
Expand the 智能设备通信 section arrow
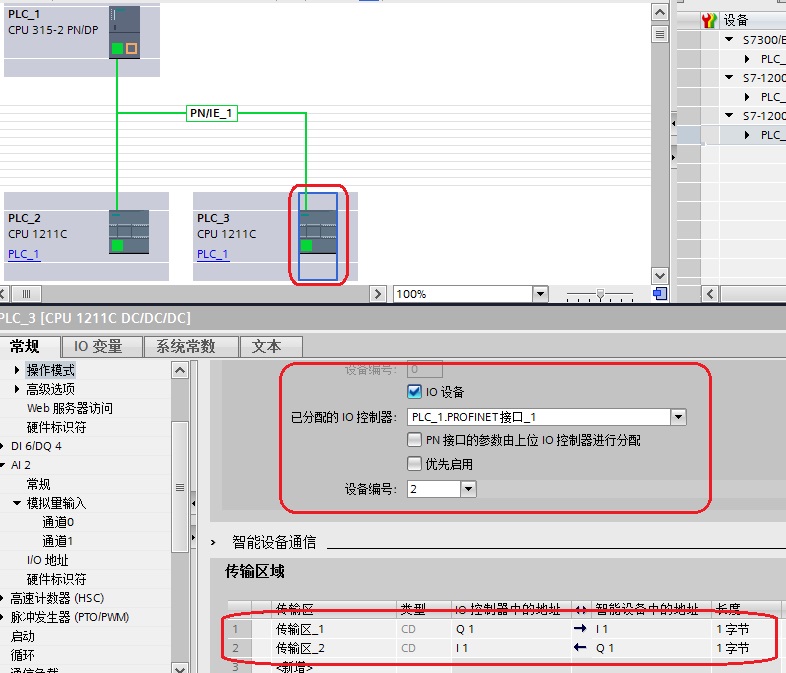tap(213, 542)
